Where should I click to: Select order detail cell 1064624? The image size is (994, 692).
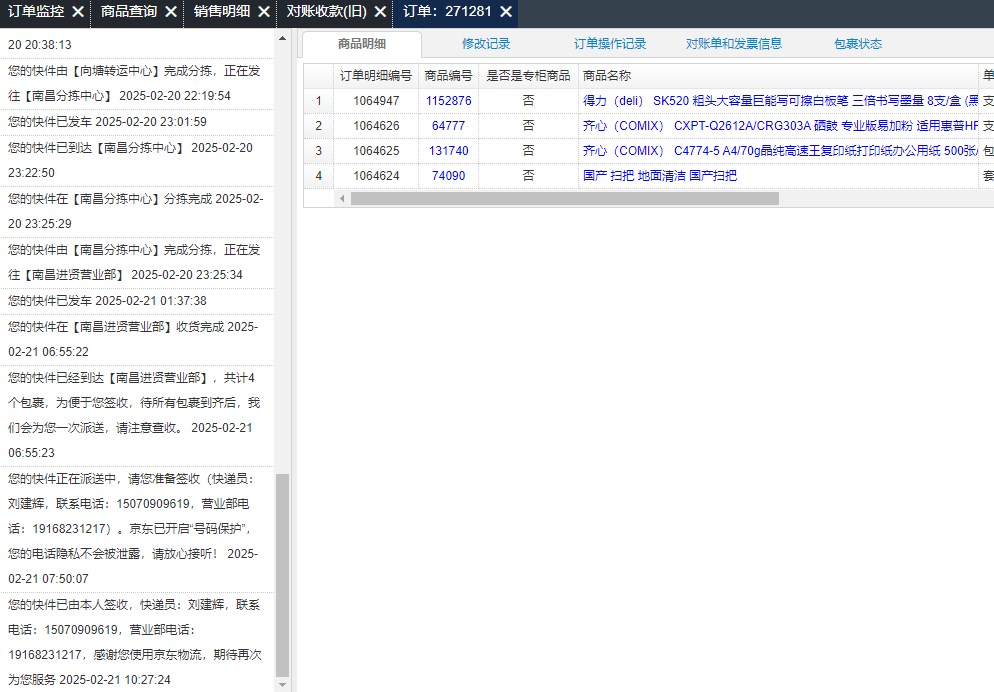pyautogui.click(x=376, y=176)
